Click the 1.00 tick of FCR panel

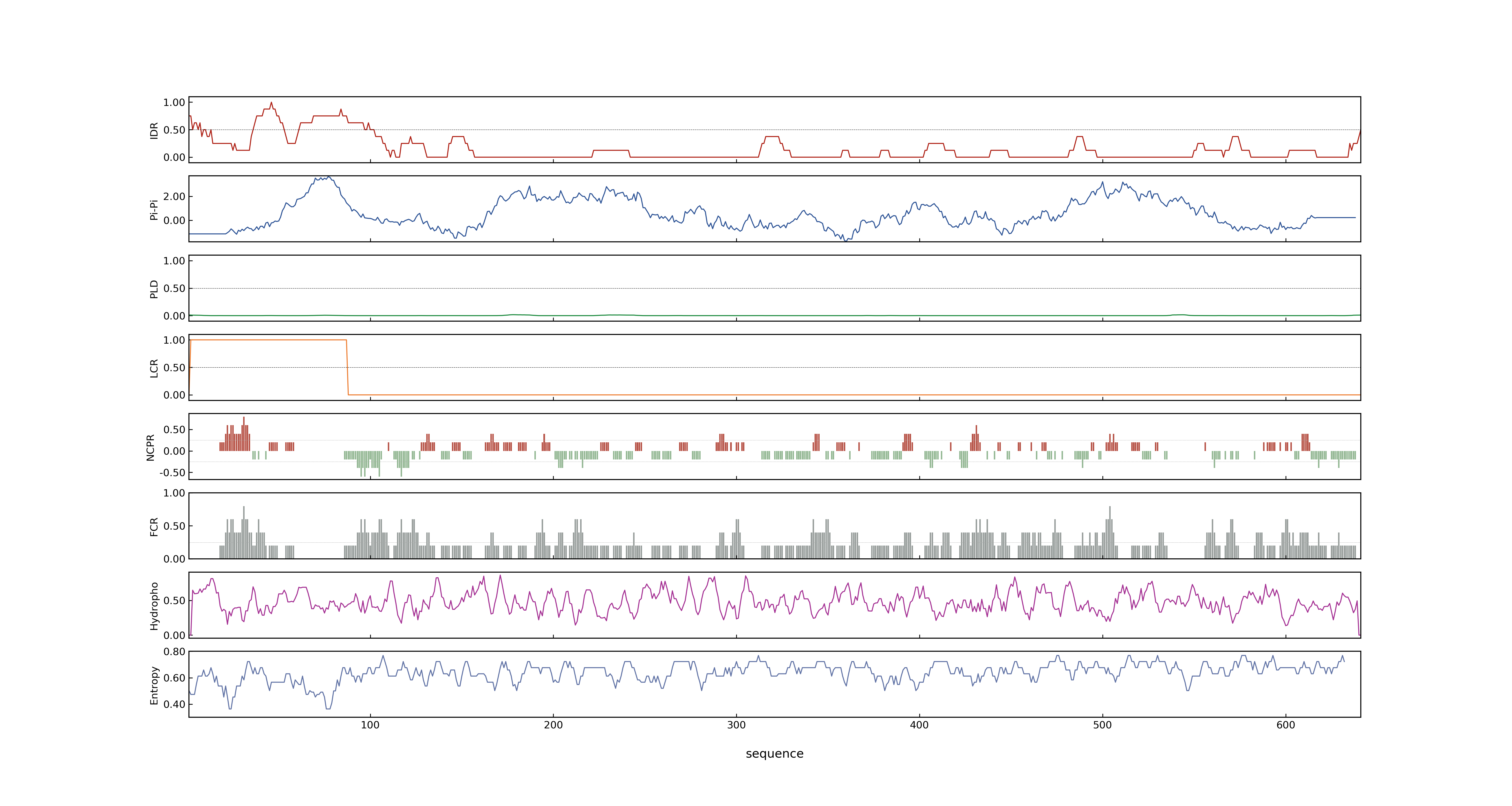coord(174,493)
